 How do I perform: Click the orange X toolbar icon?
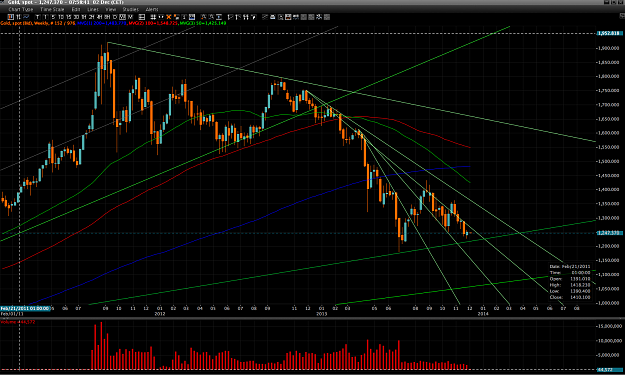169,17
